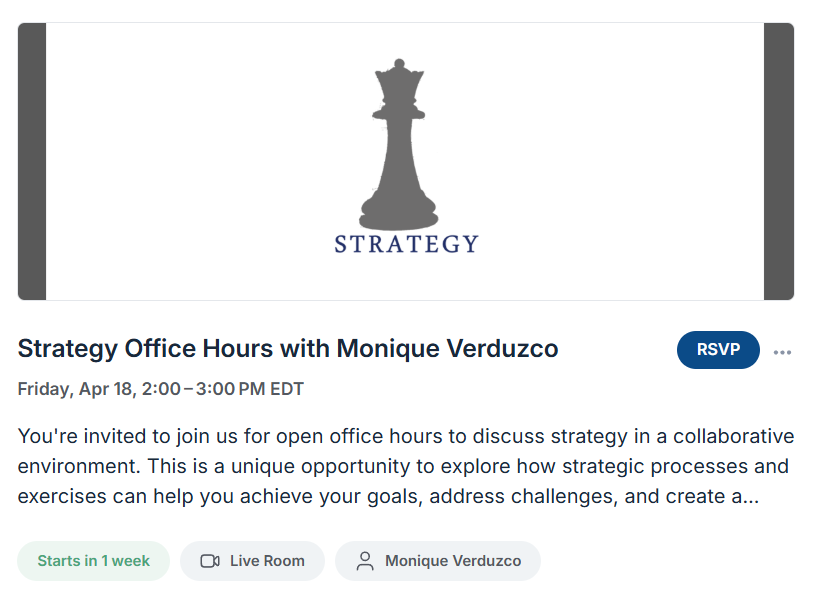Click the base of the chess piece
The height and width of the screenshot is (593, 816).
[399, 213]
